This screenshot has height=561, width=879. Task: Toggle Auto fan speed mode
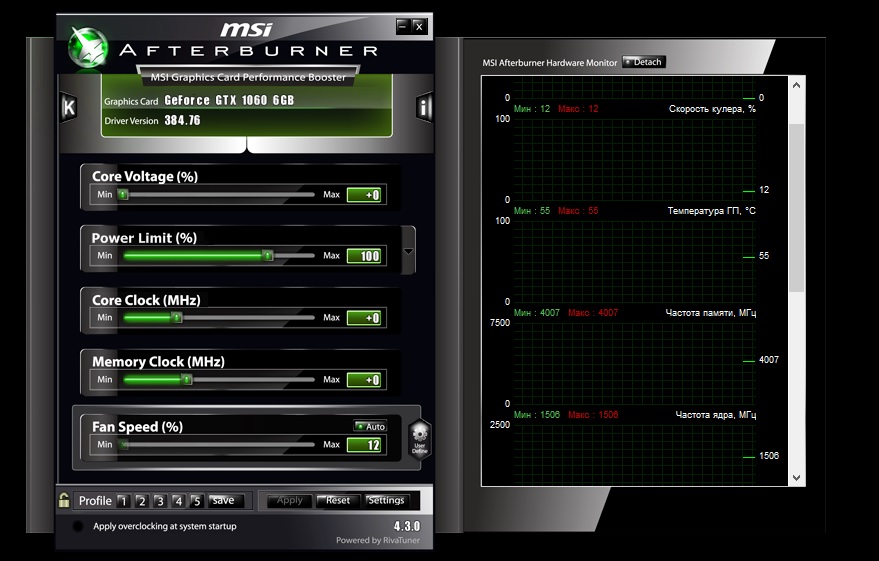click(x=370, y=426)
